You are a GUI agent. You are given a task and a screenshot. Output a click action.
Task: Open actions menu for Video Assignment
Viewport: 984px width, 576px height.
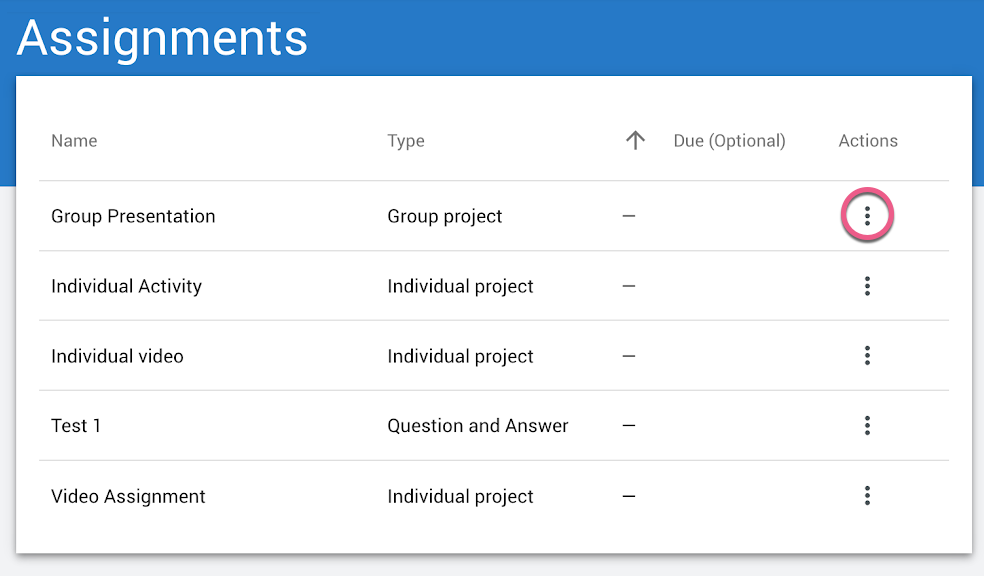point(867,496)
